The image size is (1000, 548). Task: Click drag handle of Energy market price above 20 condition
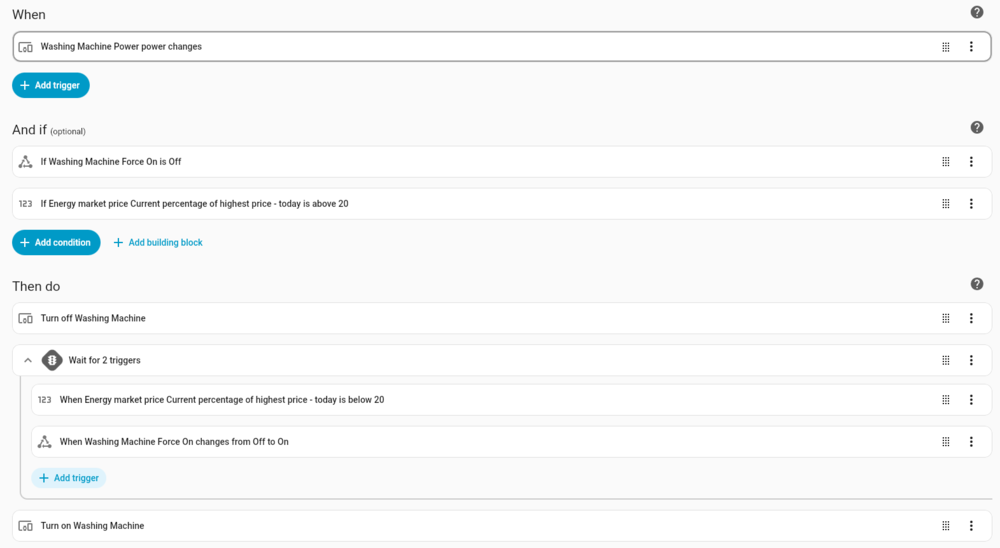pos(946,204)
